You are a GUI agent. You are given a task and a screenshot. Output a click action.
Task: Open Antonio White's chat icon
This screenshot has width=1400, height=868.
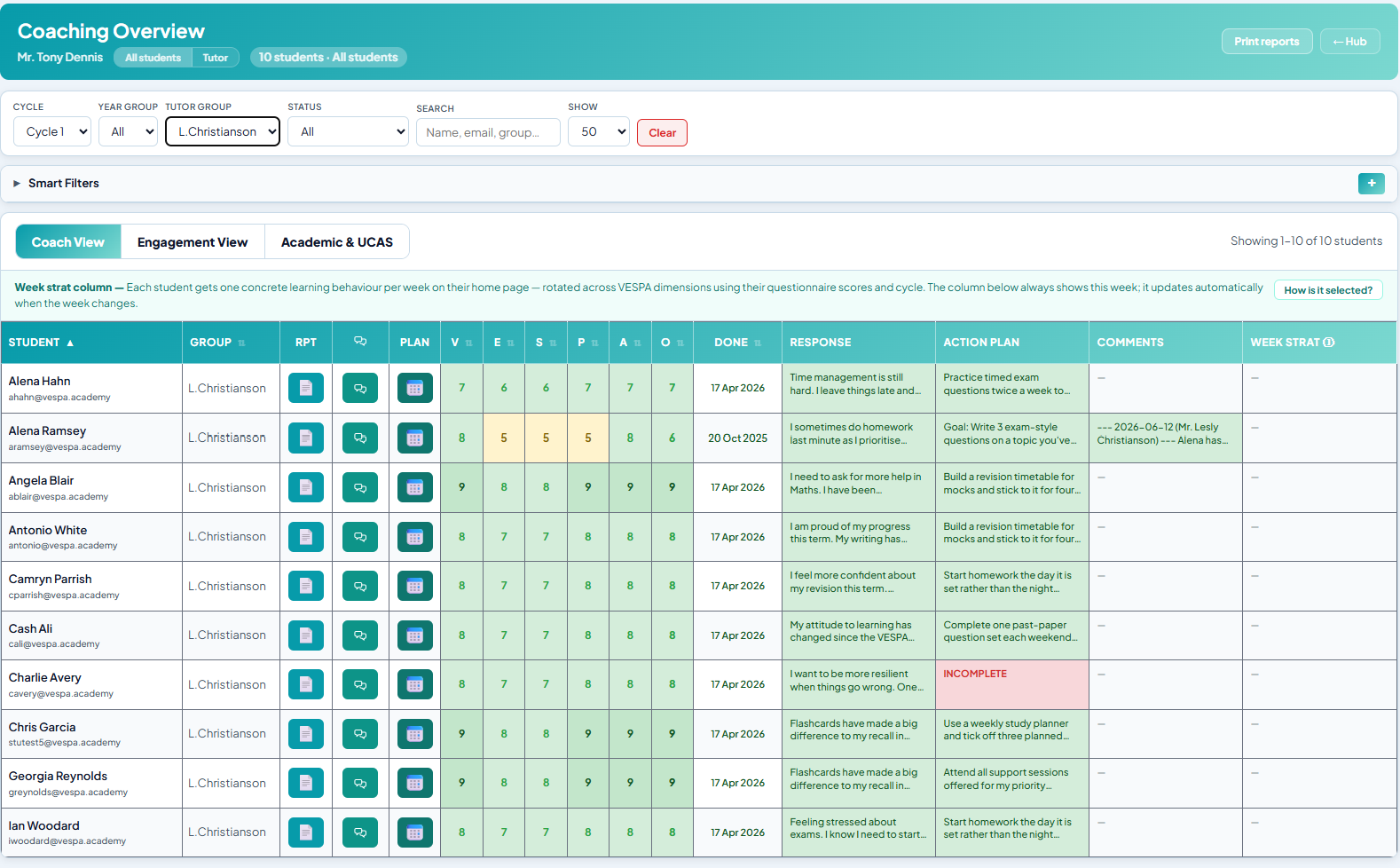(360, 537)
